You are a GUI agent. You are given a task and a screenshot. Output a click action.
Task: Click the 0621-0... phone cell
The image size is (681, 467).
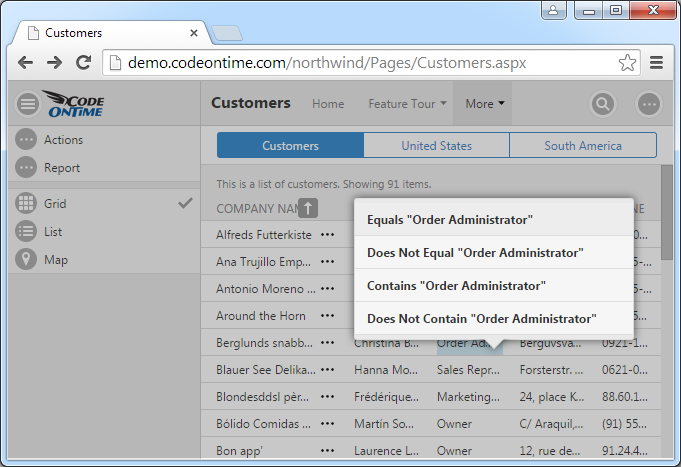point(625,370)
